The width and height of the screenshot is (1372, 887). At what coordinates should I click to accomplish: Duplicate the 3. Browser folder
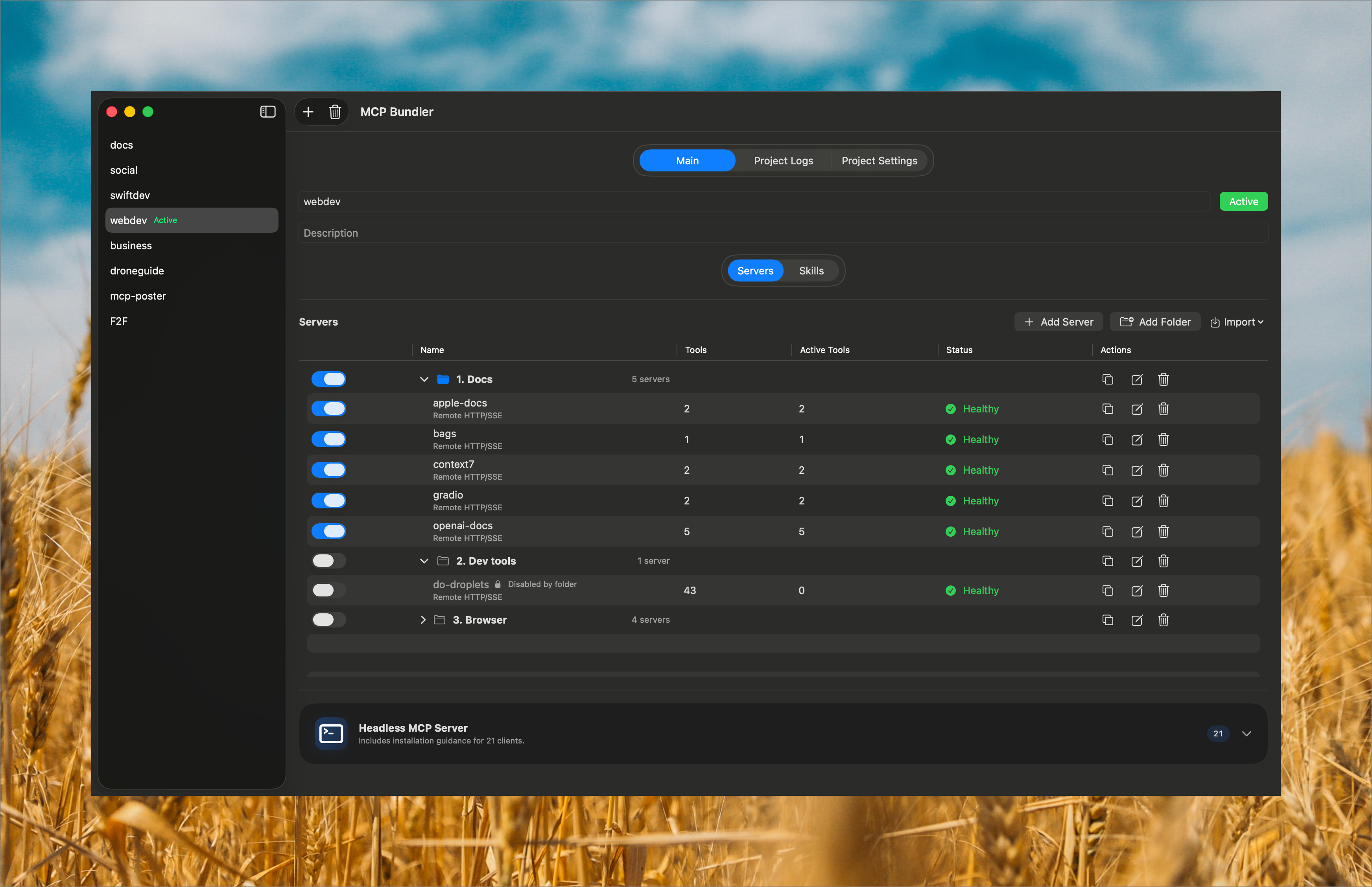(1108, 620)
